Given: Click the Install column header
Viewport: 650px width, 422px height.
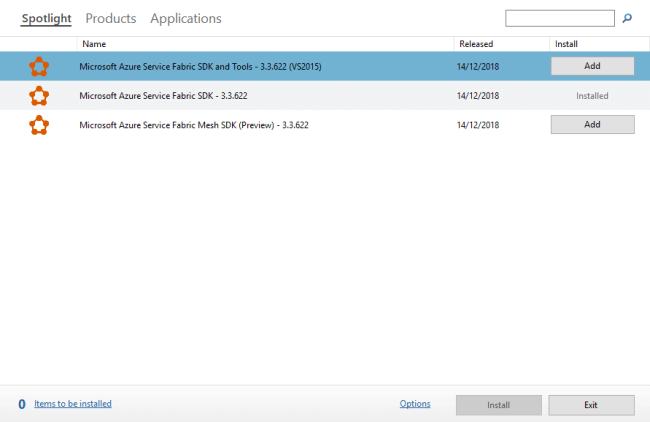Looking at the screenshot, I should pos(599,44).
